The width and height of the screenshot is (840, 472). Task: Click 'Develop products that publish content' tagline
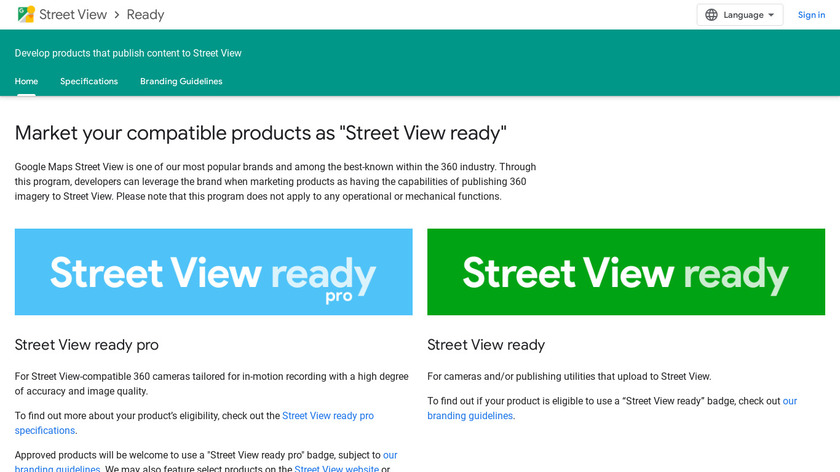click(x=128, y=53)
